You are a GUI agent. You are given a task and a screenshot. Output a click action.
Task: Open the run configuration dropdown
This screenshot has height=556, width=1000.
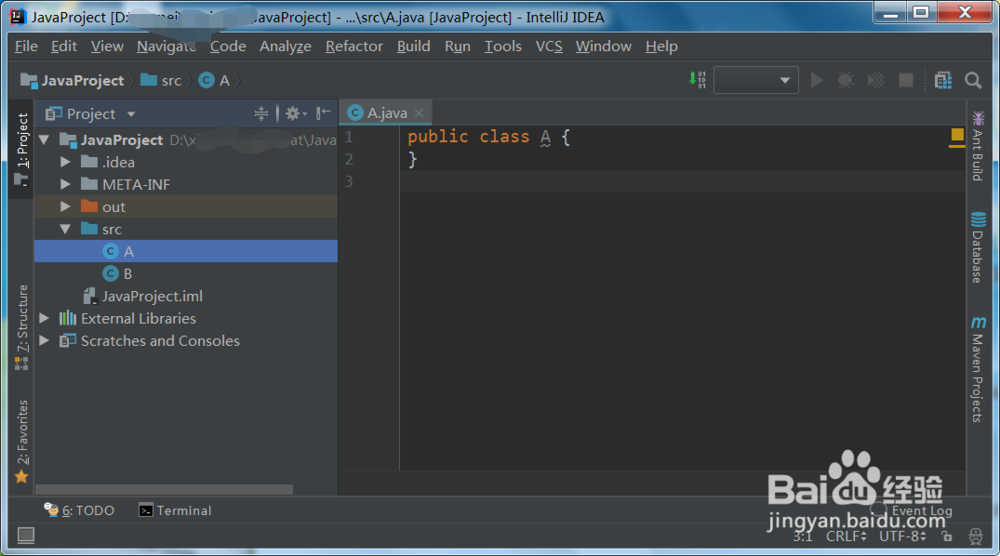(756, 80)
